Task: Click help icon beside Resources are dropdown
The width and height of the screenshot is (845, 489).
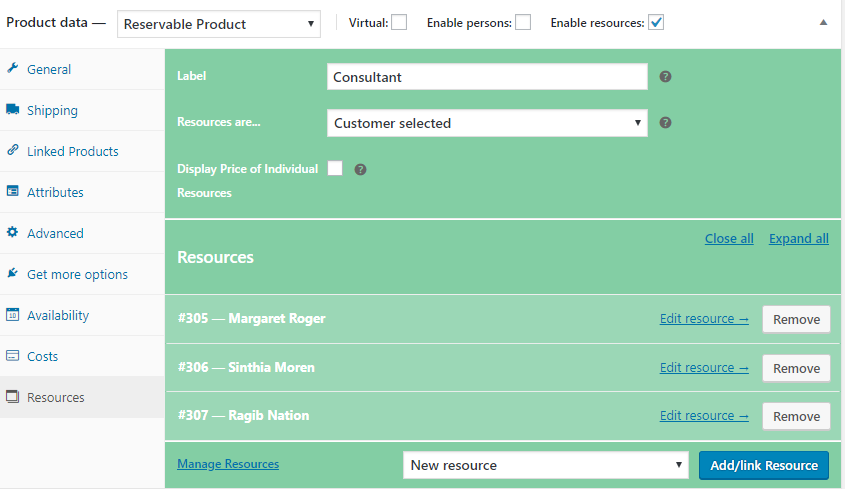Action: pos(665,123)
